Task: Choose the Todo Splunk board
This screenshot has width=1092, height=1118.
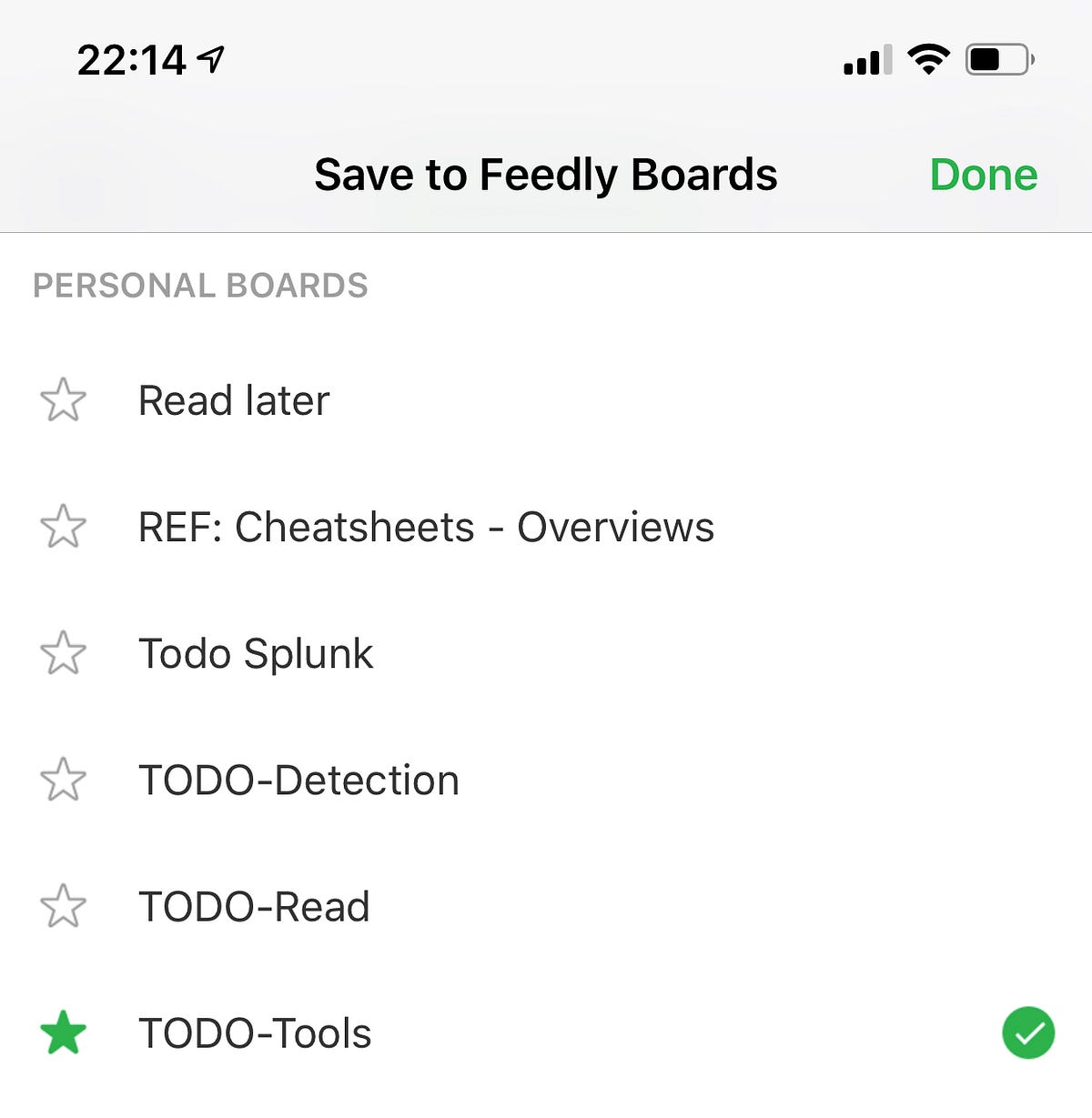Action: 256,653
